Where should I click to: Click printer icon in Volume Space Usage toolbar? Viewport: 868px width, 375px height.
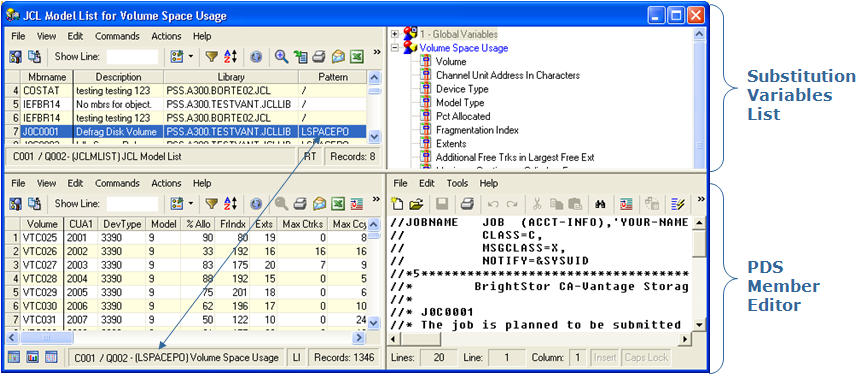(299, 204)
